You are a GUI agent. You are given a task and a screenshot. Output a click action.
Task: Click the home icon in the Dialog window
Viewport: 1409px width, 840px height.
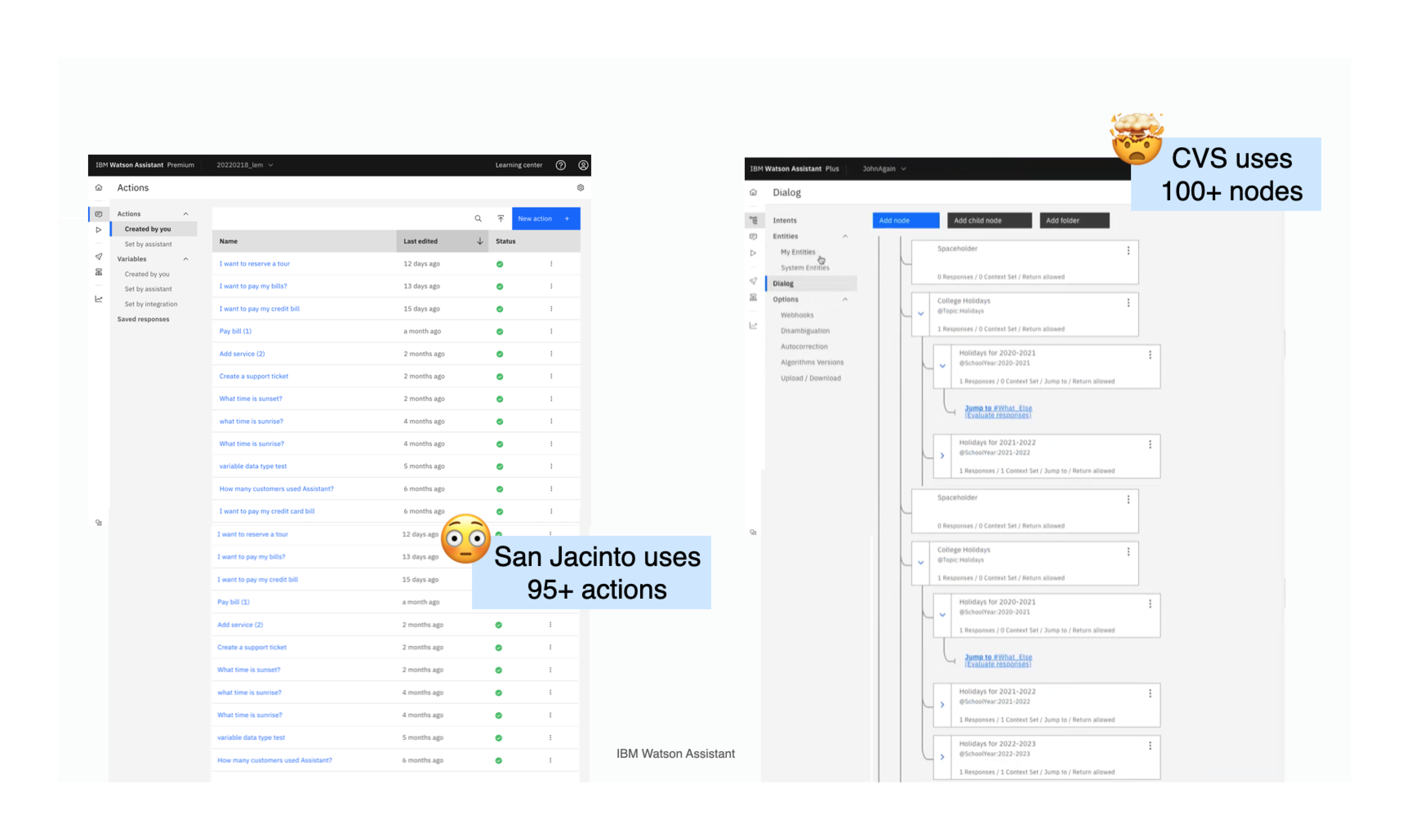pyautogui.click(x=753, y=192)
